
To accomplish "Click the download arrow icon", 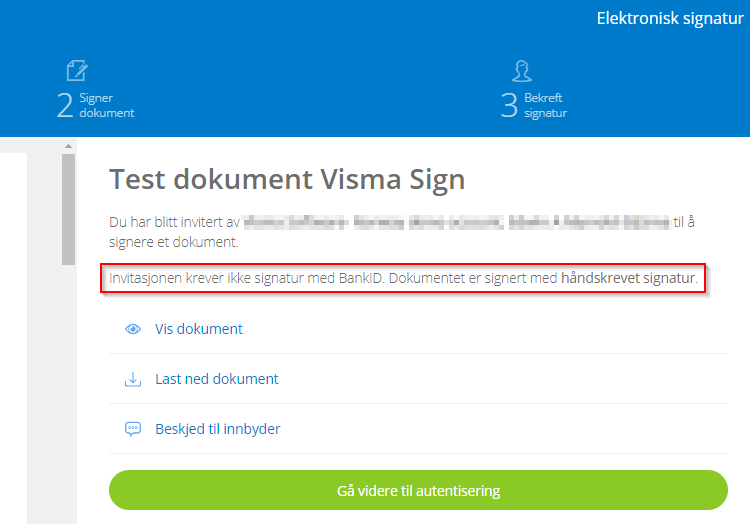I will (x=132, y=379).
